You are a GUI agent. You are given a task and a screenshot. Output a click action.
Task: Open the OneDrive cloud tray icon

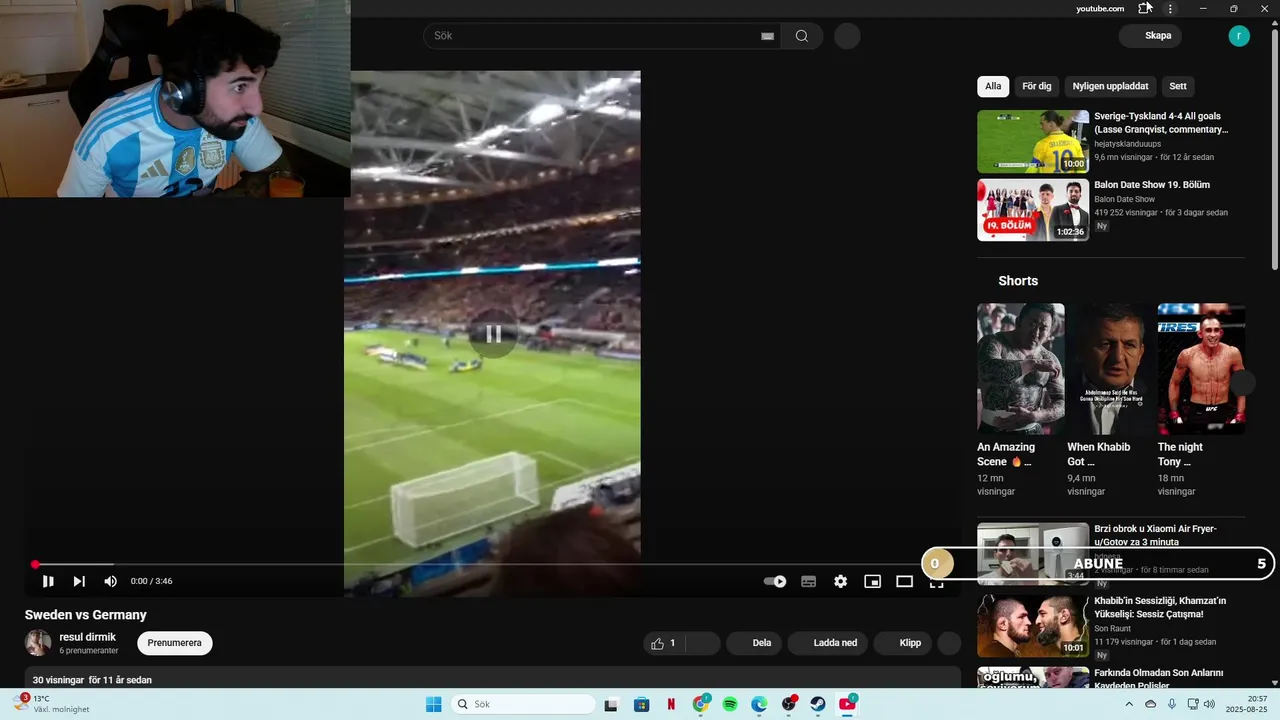coord(1151,704)
